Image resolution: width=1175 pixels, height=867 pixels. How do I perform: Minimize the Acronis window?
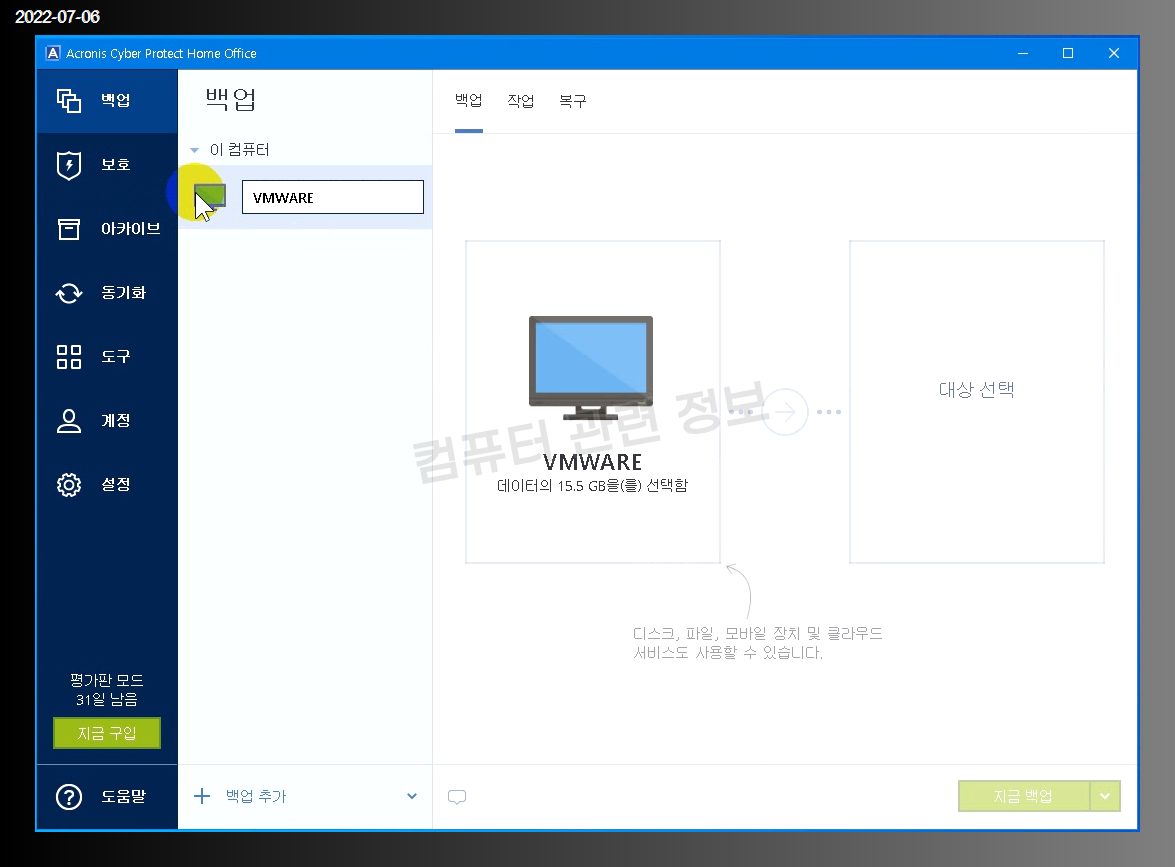point(1023,53)
